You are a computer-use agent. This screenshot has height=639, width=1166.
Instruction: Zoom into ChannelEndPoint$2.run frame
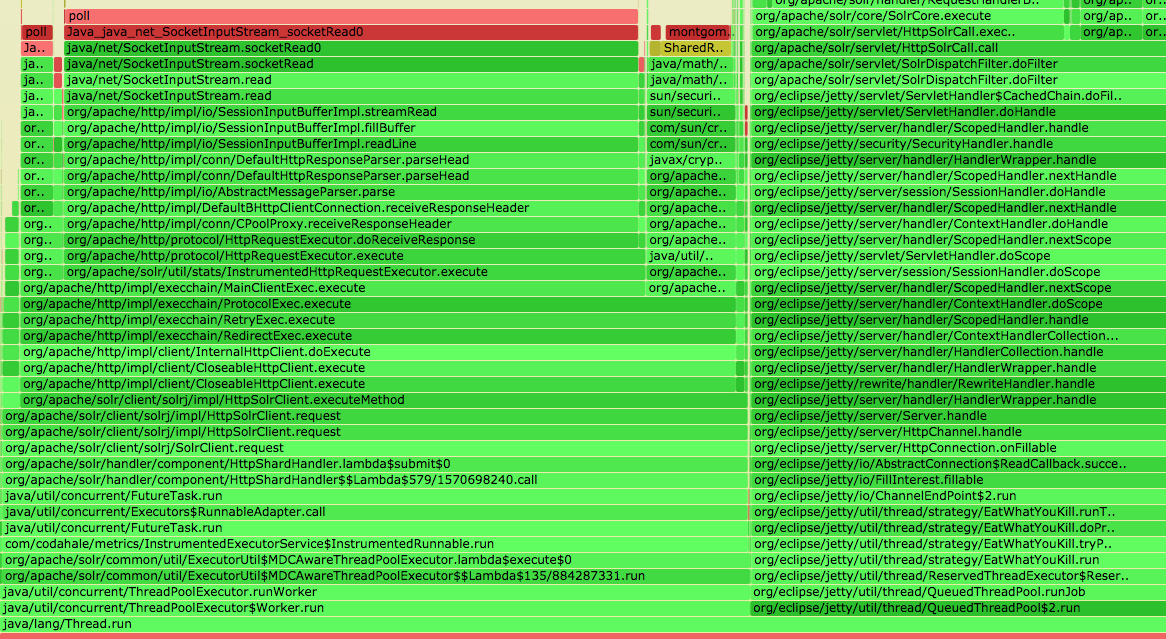pos(958,496)
